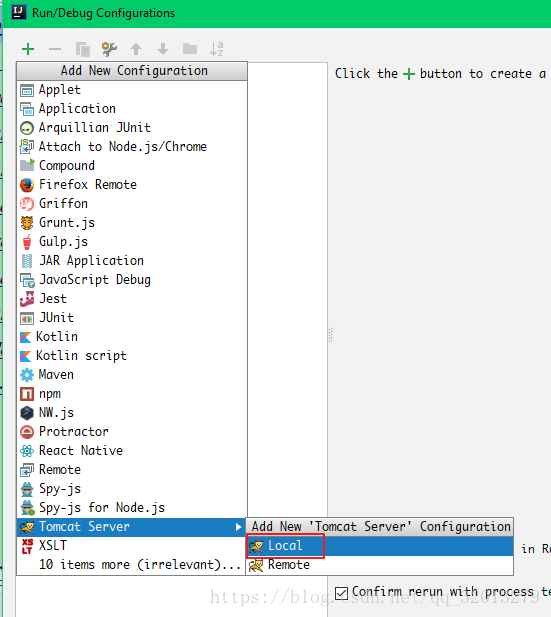The width and height of the screenshot is (551, 617).
Task: Choose Grunt.js configuration
Action: [x=132, y=222]
